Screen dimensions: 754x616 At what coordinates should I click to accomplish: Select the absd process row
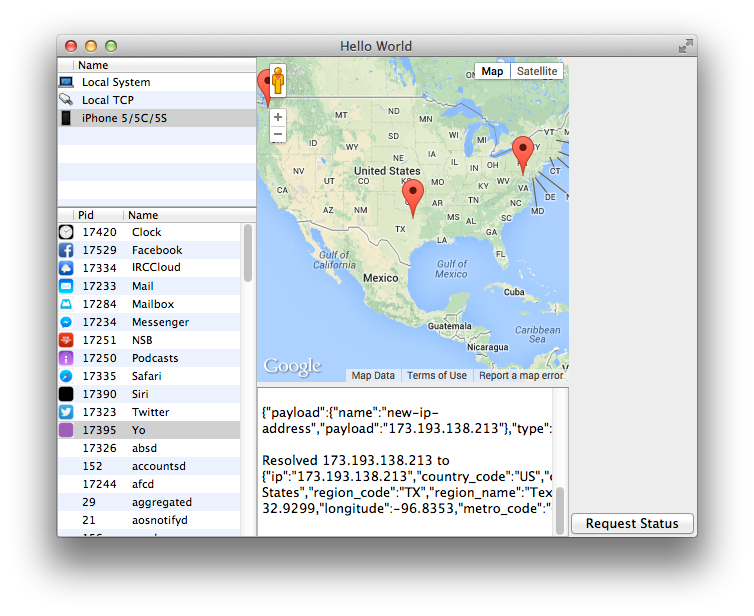coord(149,448)
